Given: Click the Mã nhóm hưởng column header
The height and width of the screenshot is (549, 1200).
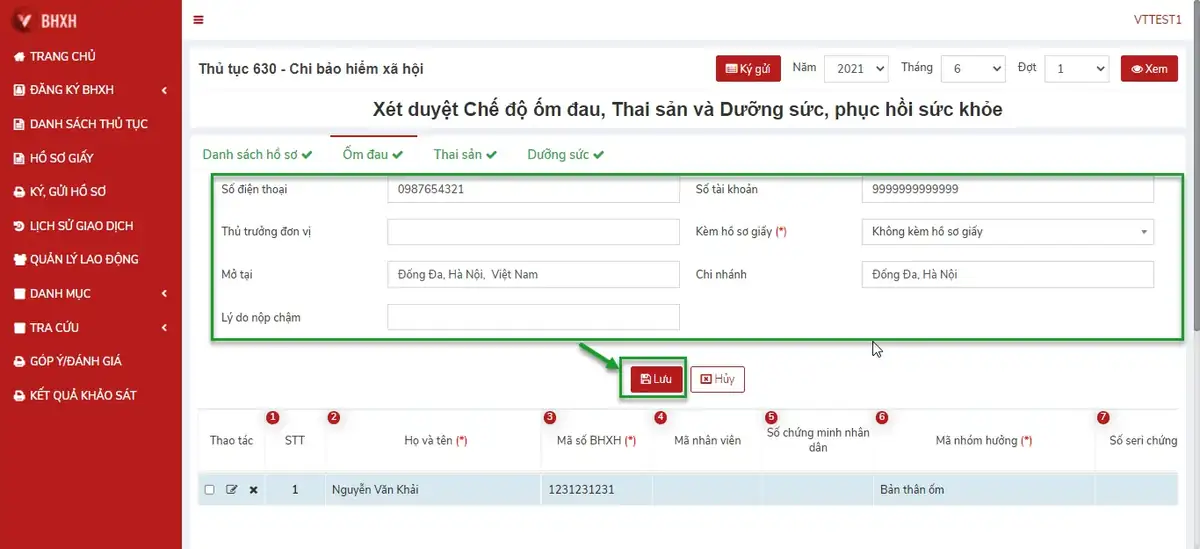Looking at the screenshot, I should point(984,440).
